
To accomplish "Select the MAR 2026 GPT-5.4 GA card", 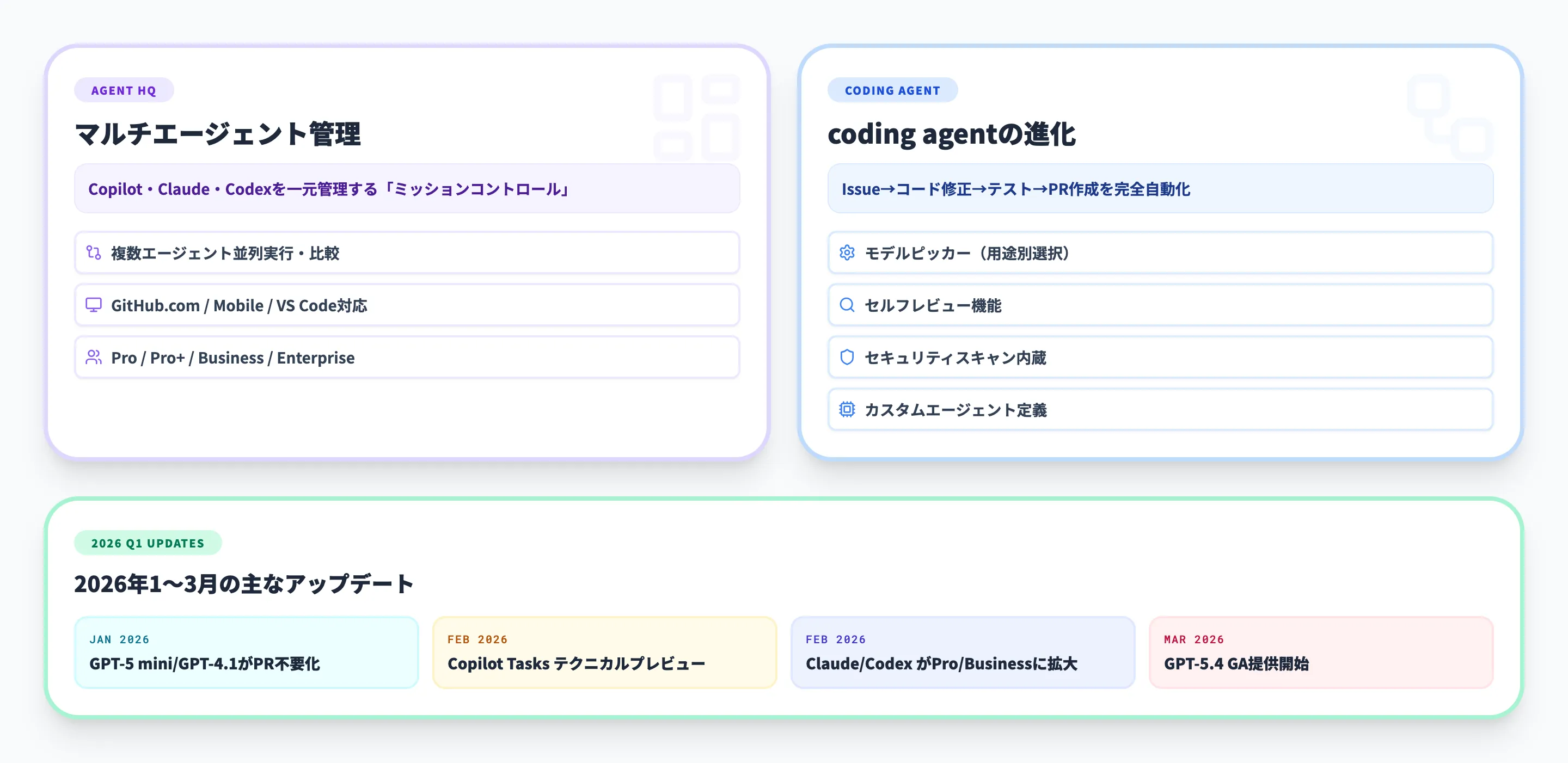I will 1322,653.
